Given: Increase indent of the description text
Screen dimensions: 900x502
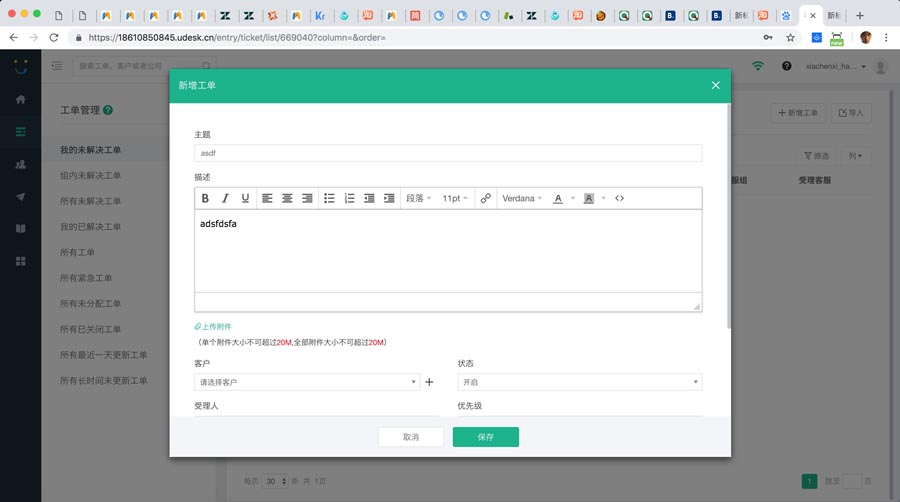Looking at the screenshot, I should coord(389,198).
